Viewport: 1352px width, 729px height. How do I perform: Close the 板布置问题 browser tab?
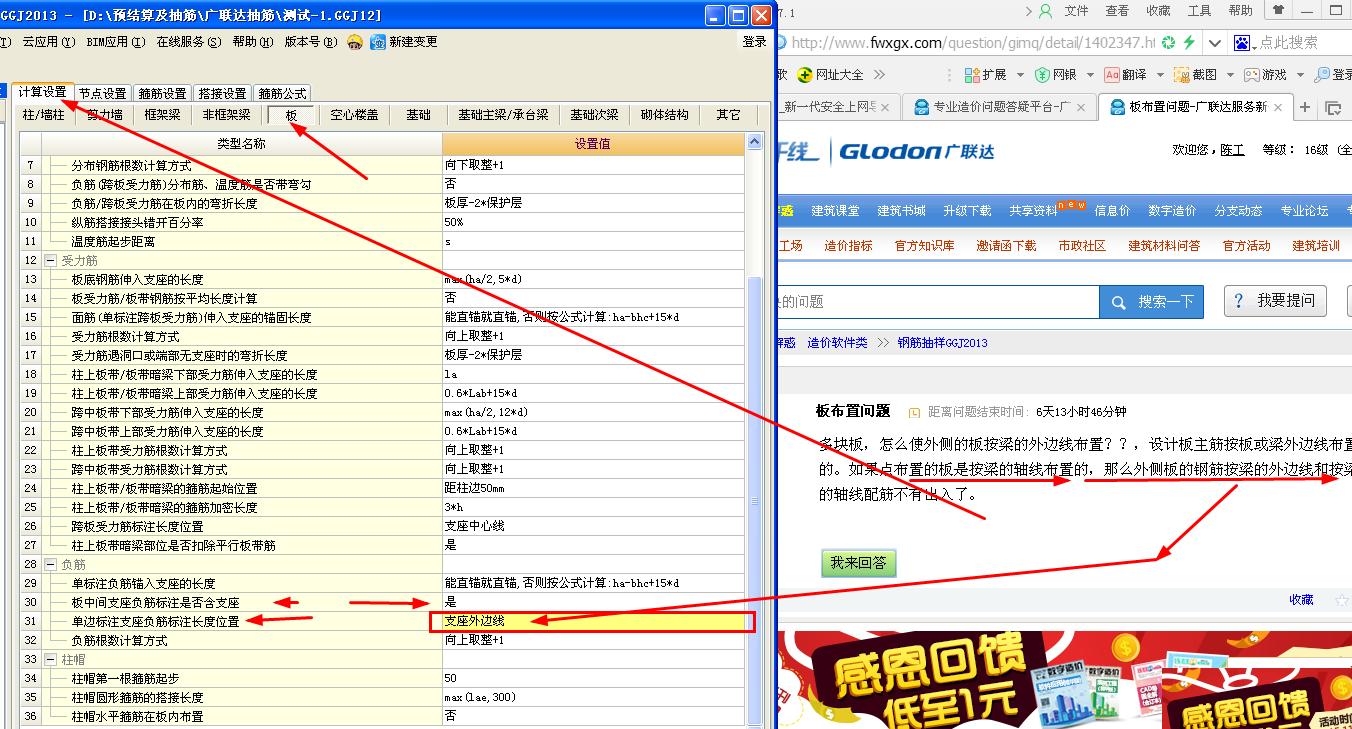pos(1278,107)
